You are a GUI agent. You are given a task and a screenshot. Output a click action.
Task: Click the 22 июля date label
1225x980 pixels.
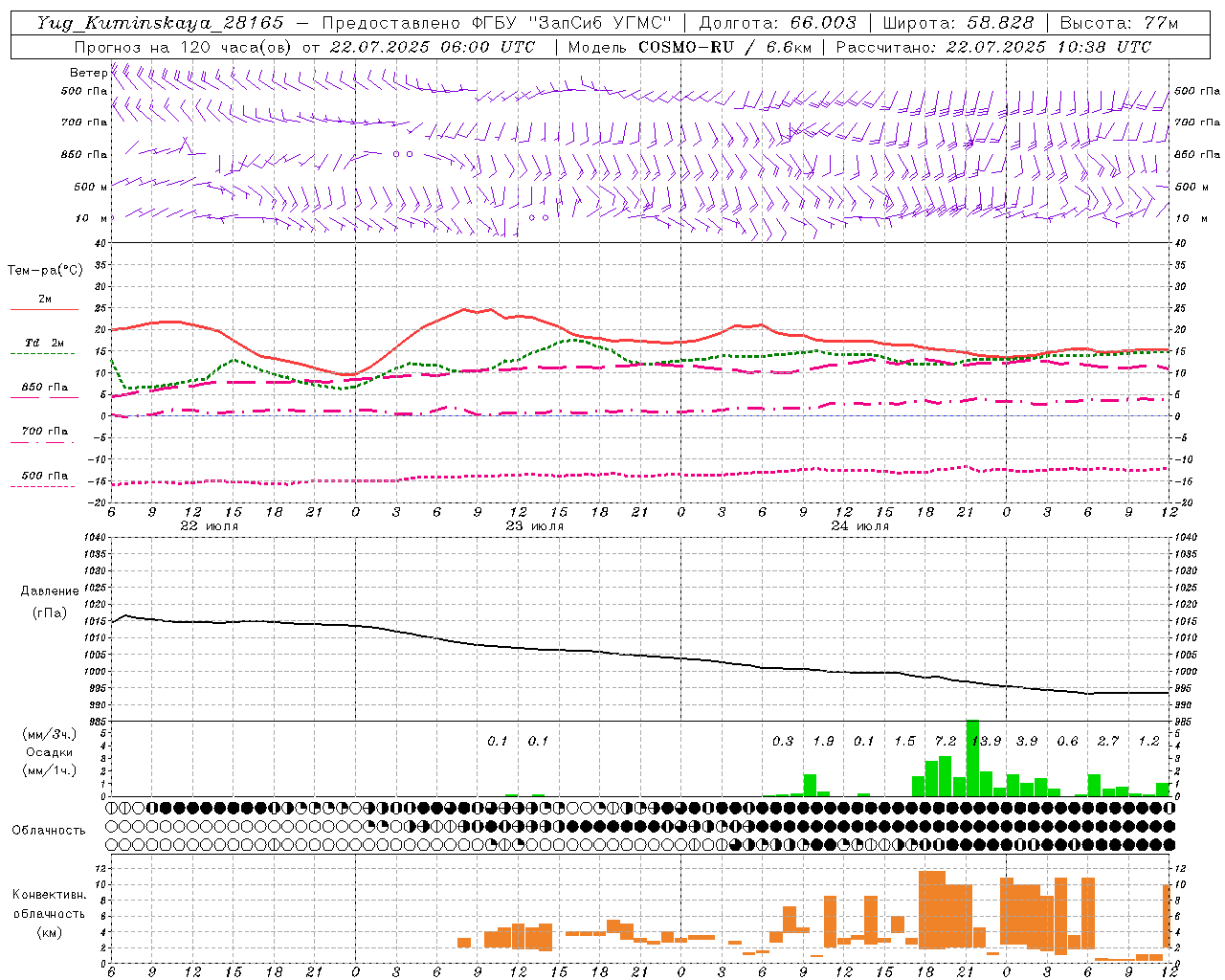[209, 526]
